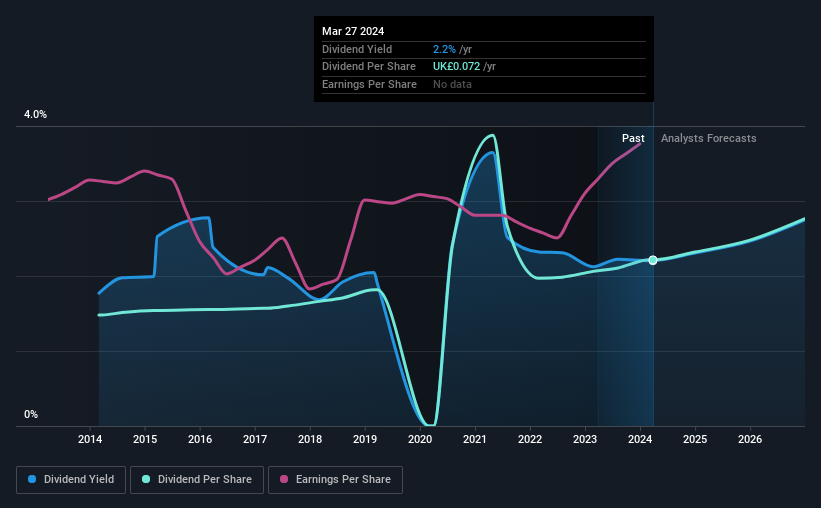Viewport: 821px width, 508px height.
Task: Select the 'Past' region label
Action: pyautogui.click(x=633, y=138)
